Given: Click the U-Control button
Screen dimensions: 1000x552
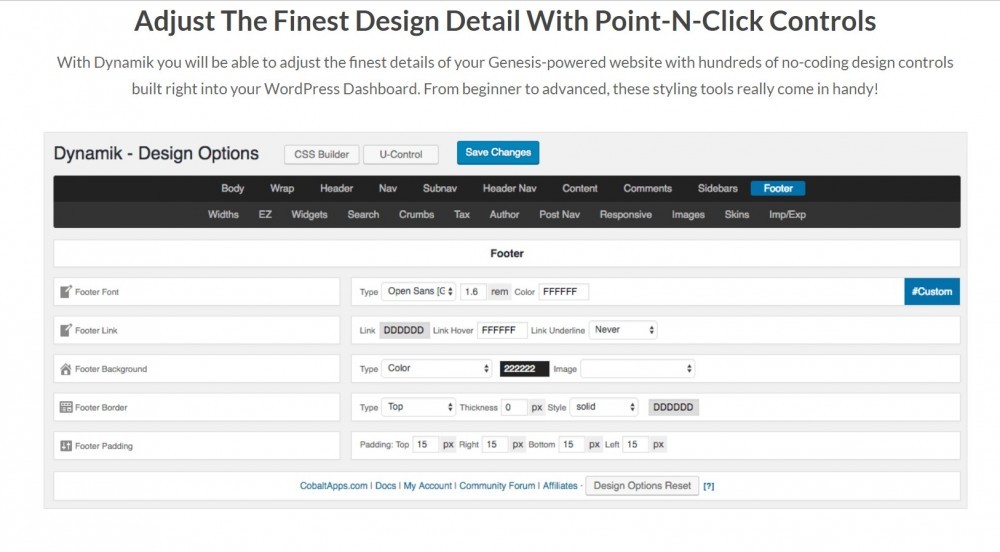Looking at the screenshot, I should (401, 154).
